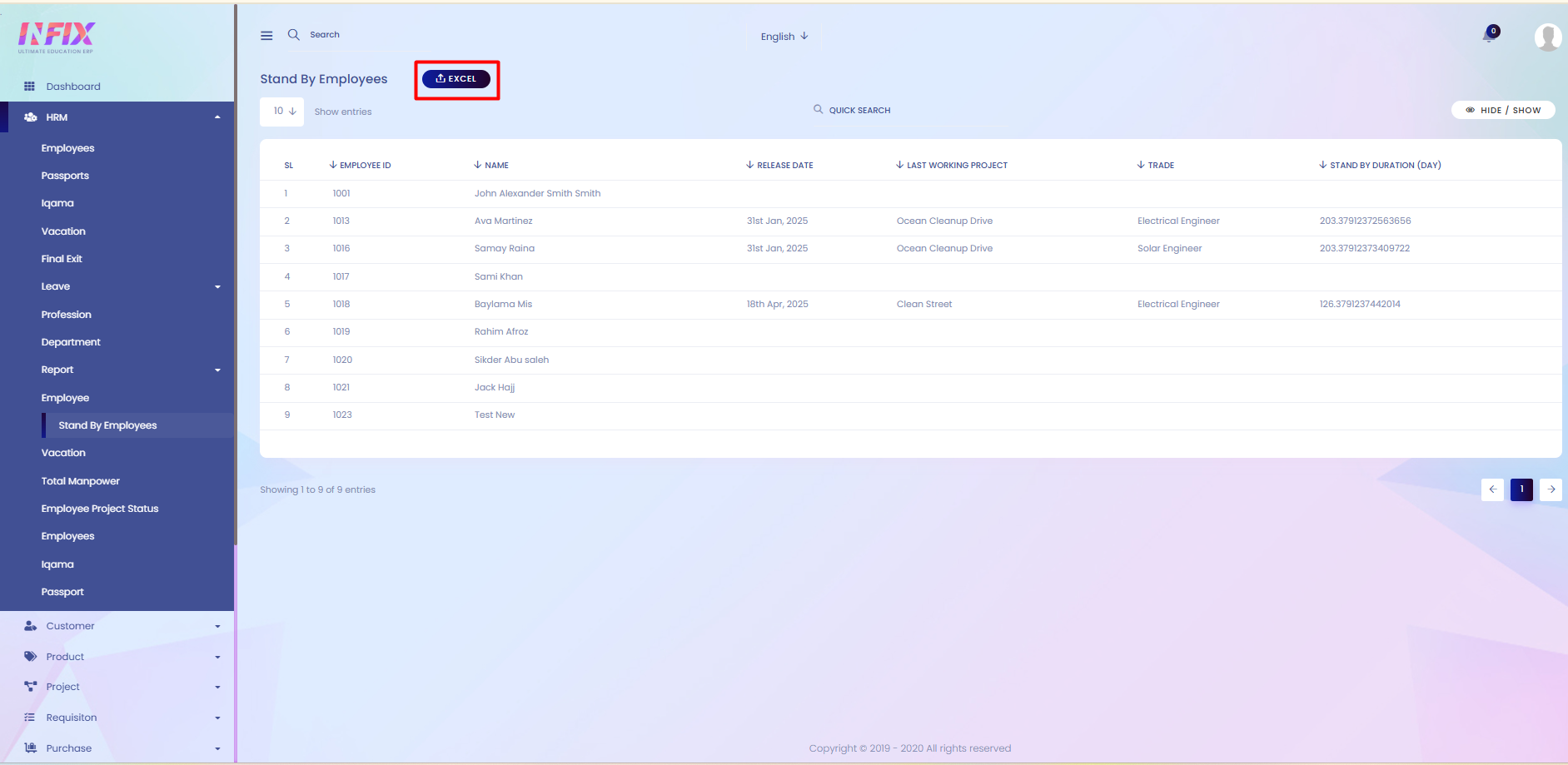
Task: Export table with Excel button
Action: (456, 79)
